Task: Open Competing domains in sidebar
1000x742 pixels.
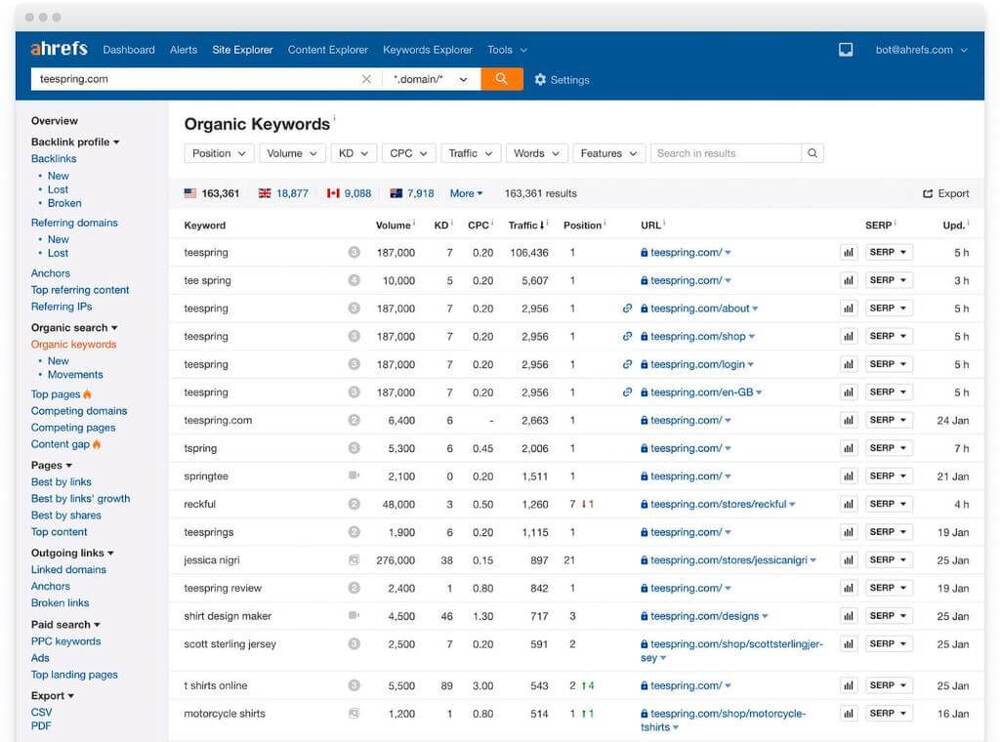Action: [x=79, y=411]
